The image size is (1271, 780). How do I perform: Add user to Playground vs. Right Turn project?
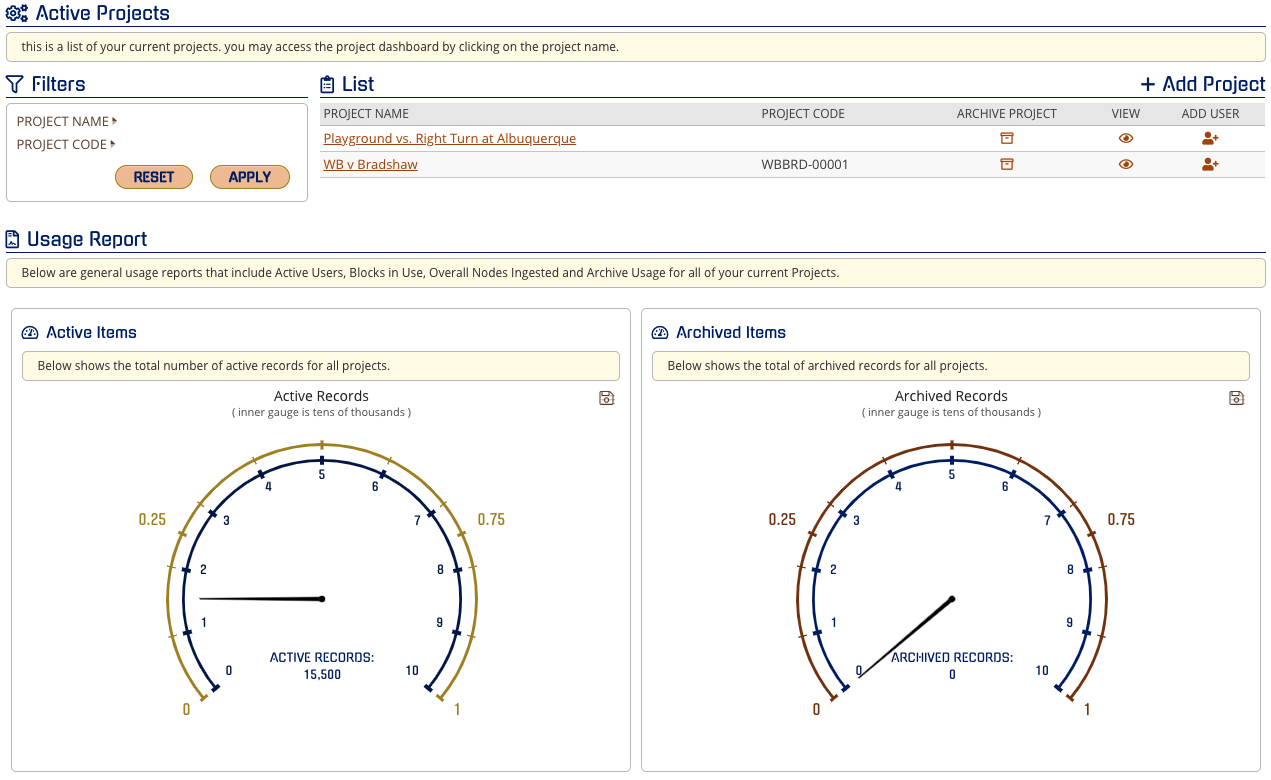click(1210, 138)
